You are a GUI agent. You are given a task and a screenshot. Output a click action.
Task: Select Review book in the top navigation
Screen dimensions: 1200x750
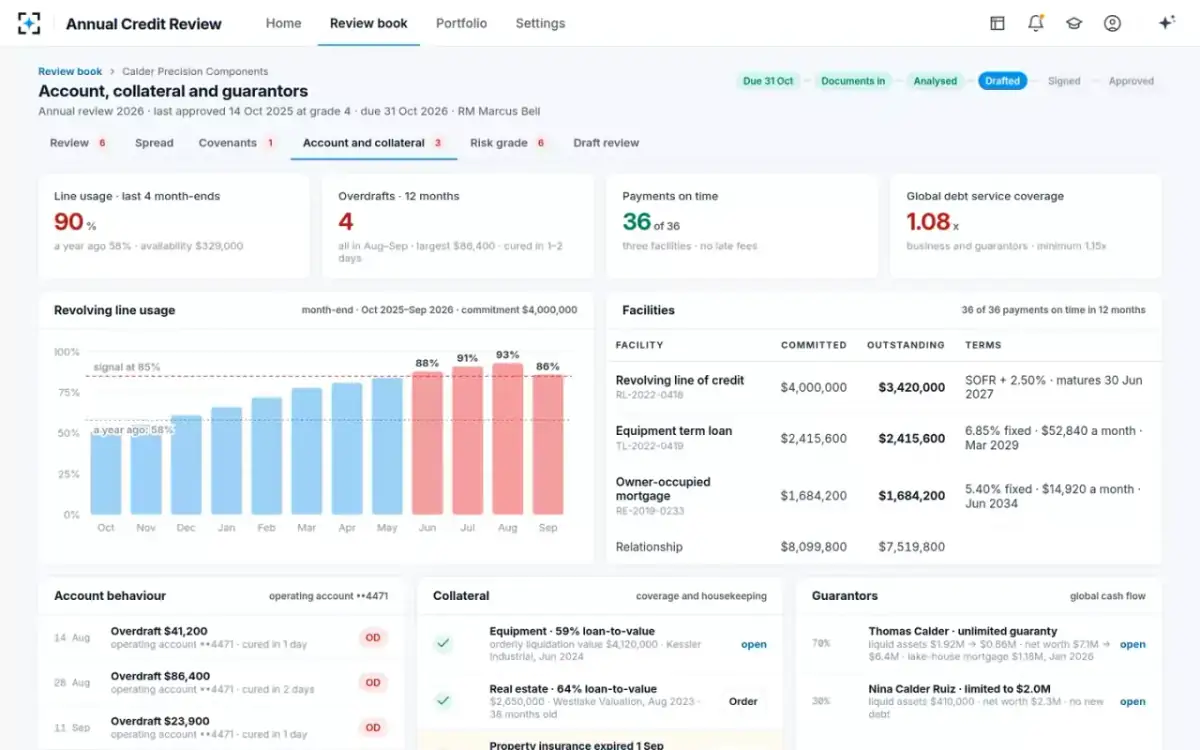pos(368,23)
